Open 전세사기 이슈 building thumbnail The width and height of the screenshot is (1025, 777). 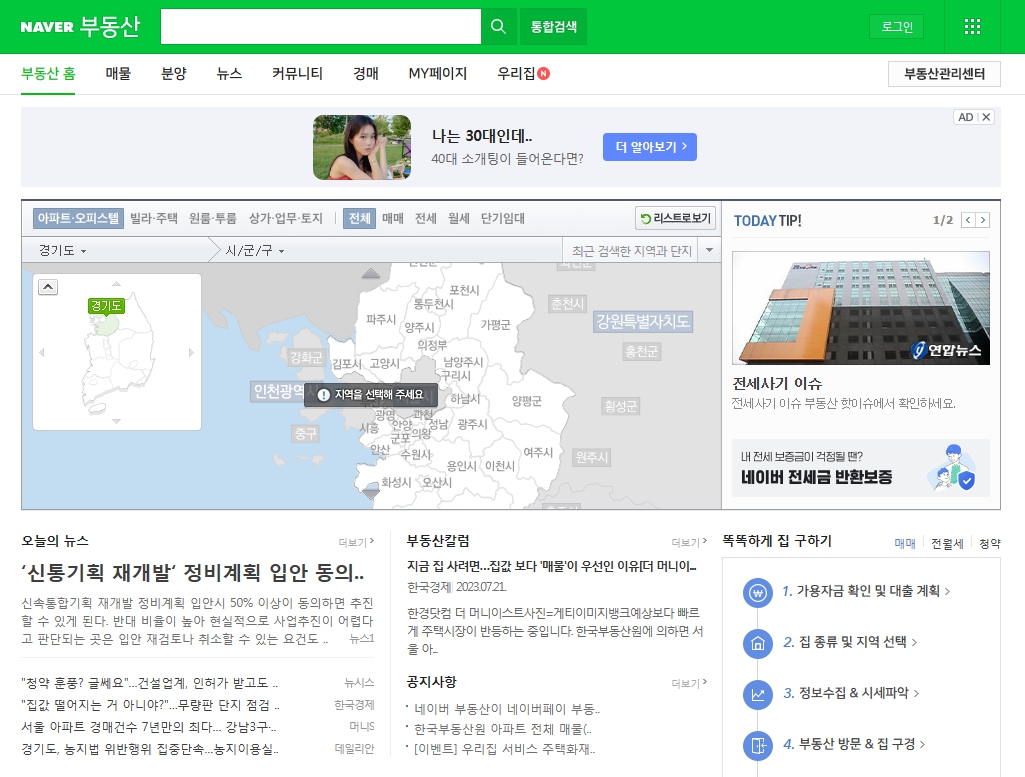click(861, 308)
